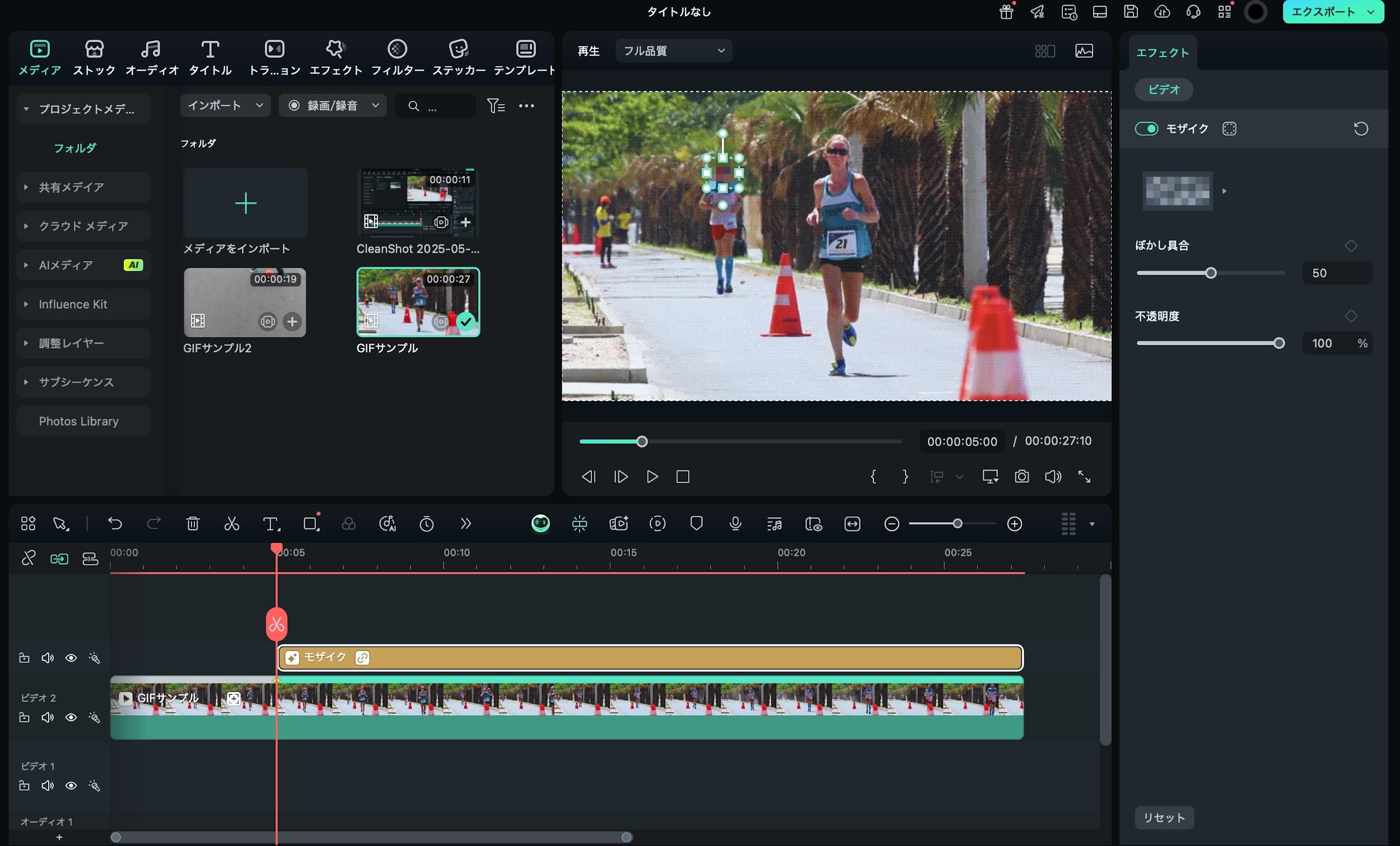Screen dimensions: 1400x846
Task: Open the フル品質 playback quality dropdown
Action: pyautogui.click(x=674, y=50)
